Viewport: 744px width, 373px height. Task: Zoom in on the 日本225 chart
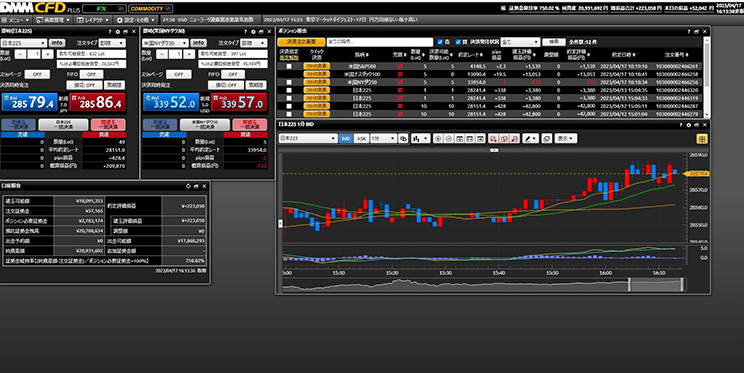click(438, 139)
